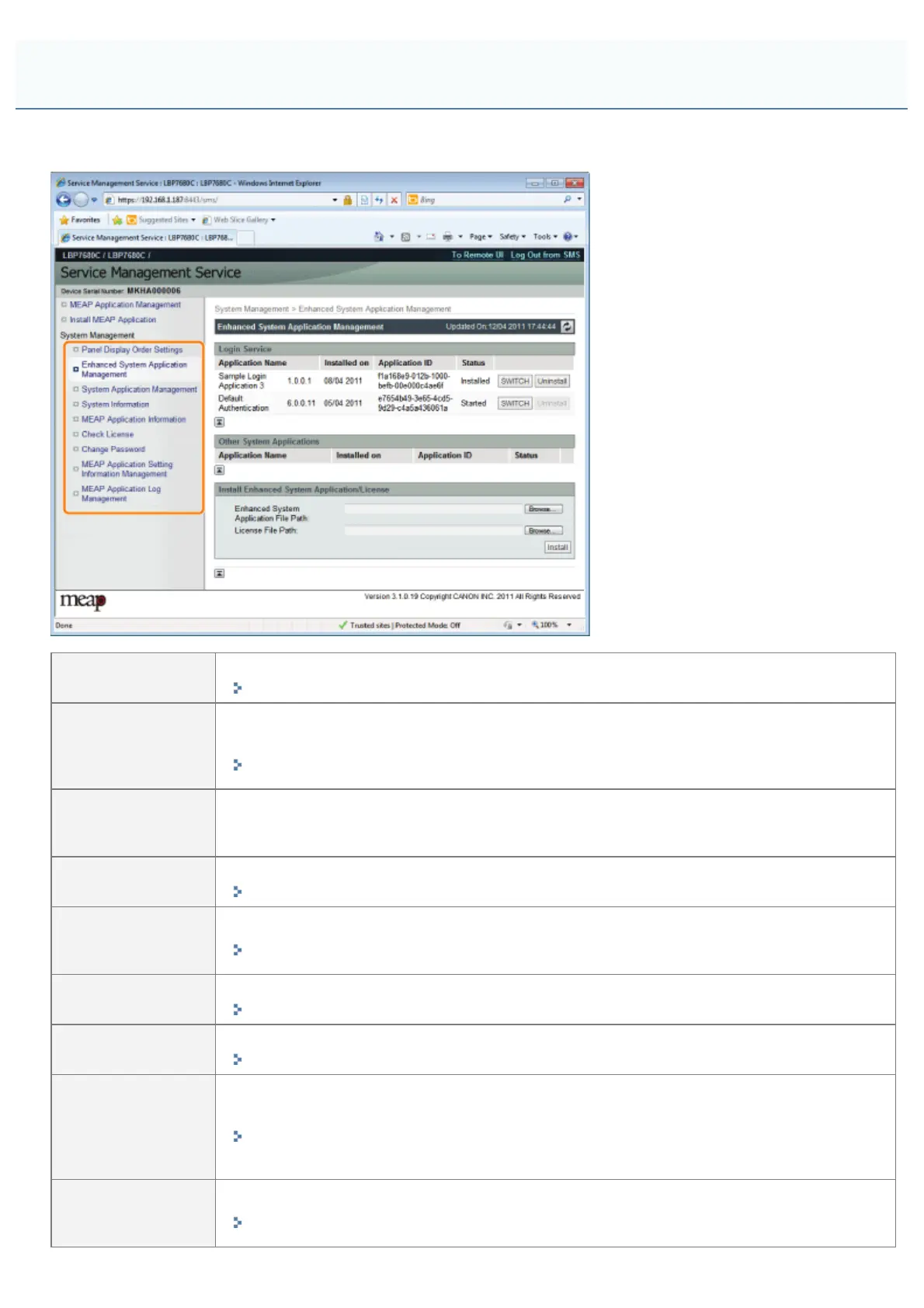Open the Change Password sidebar link
Viewport: 924px width, 1308px height.
tap(113, 450)
